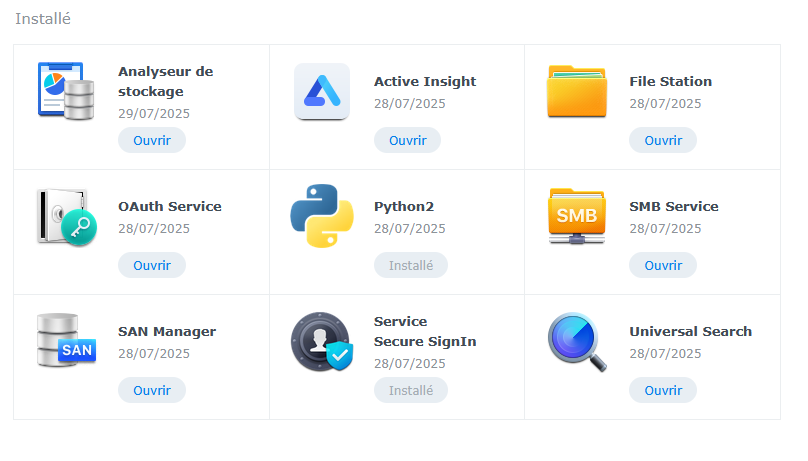Image resolution: width=808 pixels, height=461 pixels.
Task: Click the Analyseur de stockage icon
Action: 66,92
